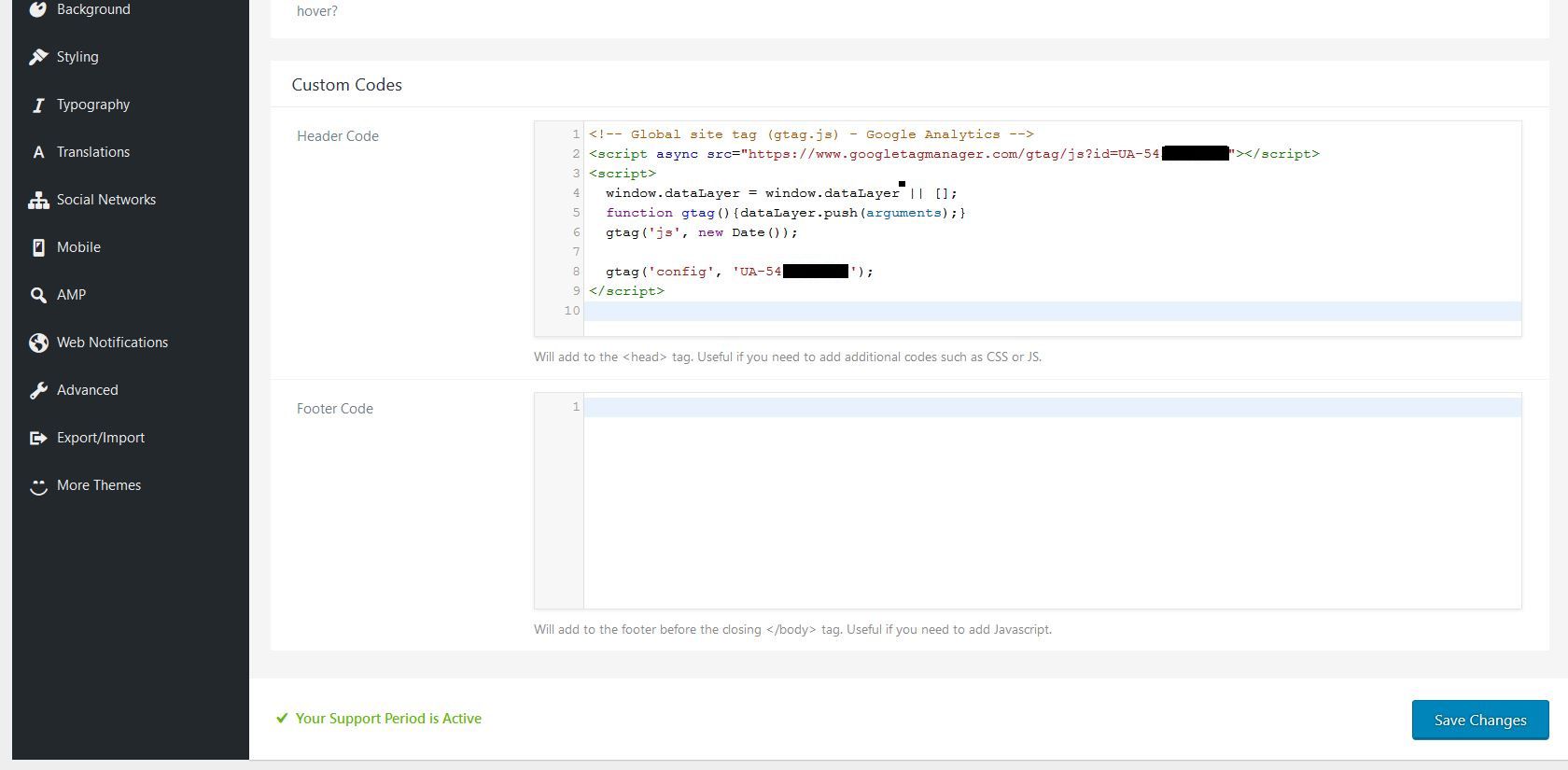
Task: Click the Custom Codes section heading
Action: (347, 85)
